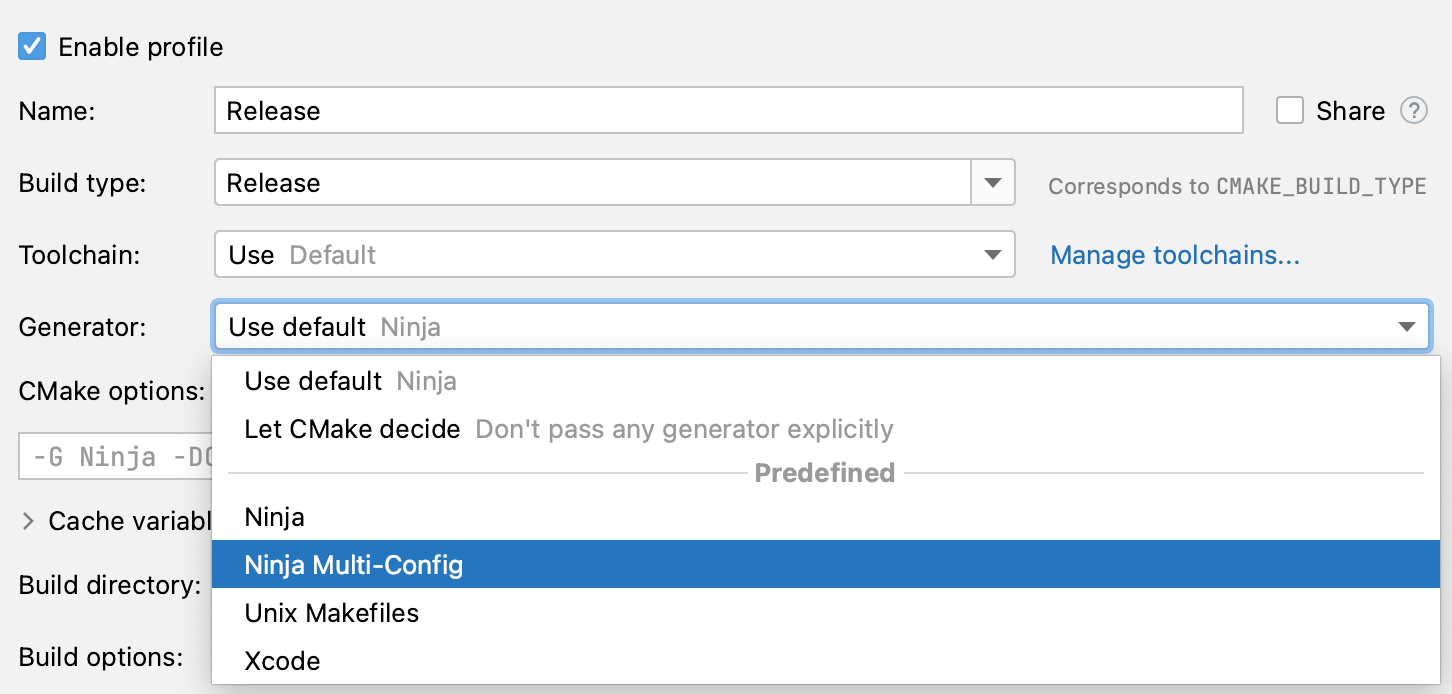The image size is (1452, 694).
Task: Click the Predefined section divider label
Action: point(824,473)
